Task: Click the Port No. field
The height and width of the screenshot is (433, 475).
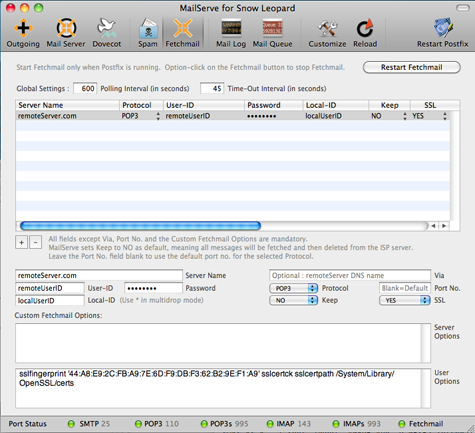Action: coord(405,288)
